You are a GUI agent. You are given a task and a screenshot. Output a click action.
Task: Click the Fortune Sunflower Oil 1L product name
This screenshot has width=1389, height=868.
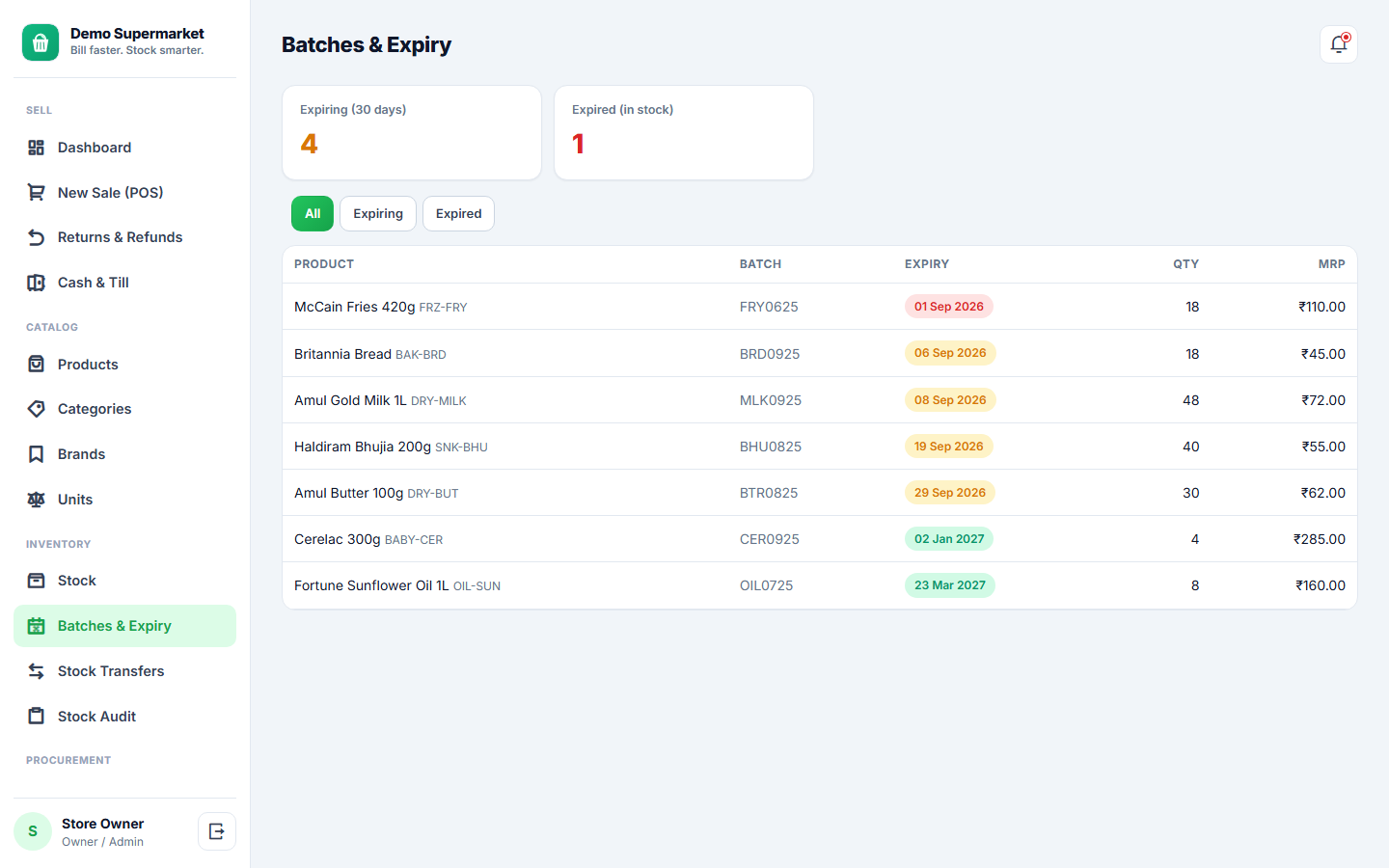(x=371, y=585)
